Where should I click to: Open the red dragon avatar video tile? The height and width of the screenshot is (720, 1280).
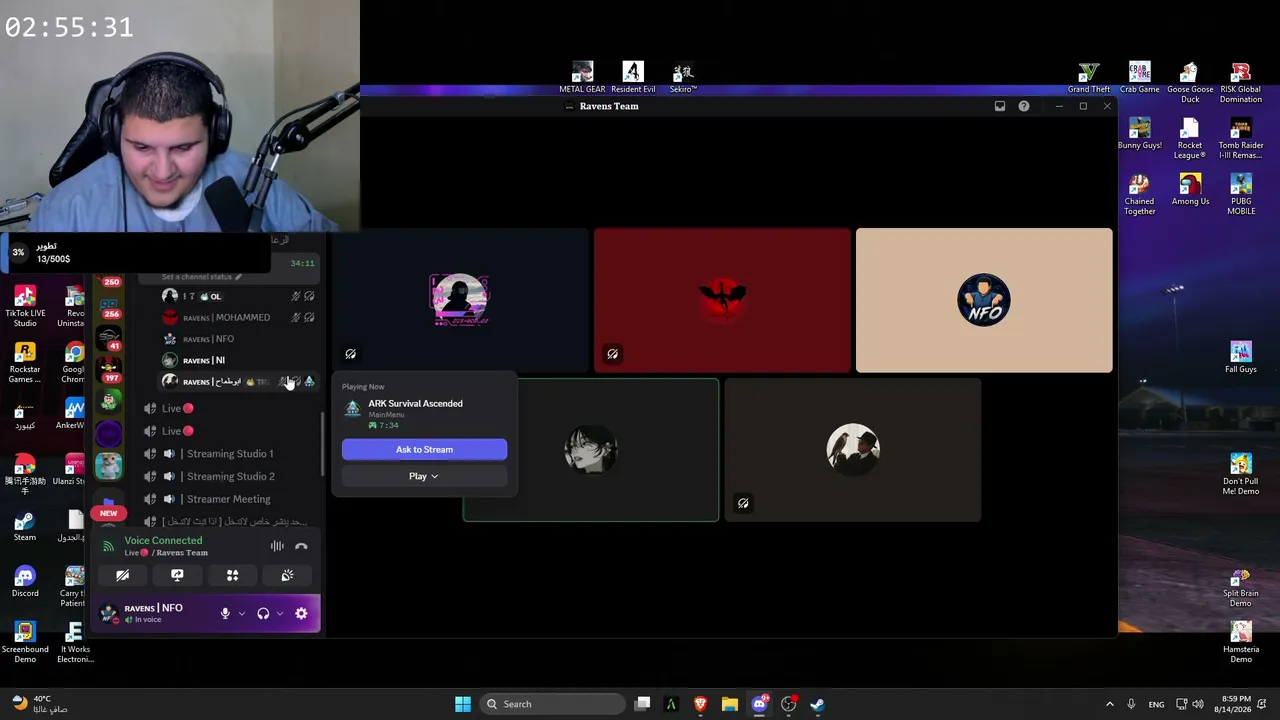point(722,300)
